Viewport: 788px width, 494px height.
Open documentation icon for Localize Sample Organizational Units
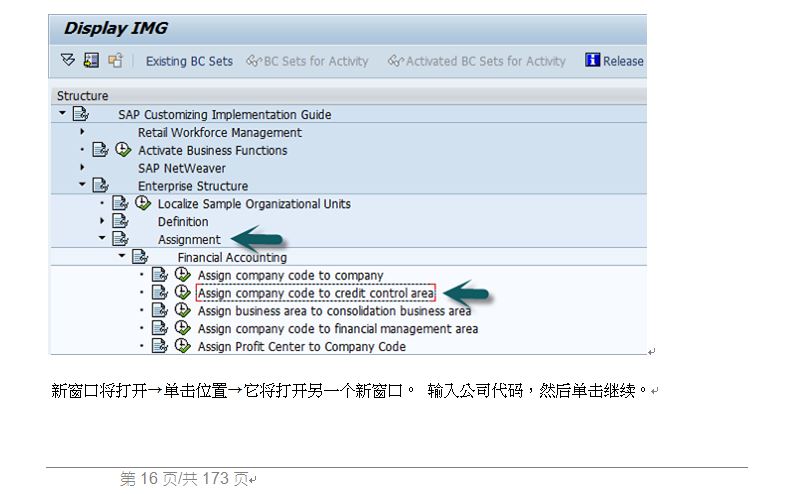(120, 203)
